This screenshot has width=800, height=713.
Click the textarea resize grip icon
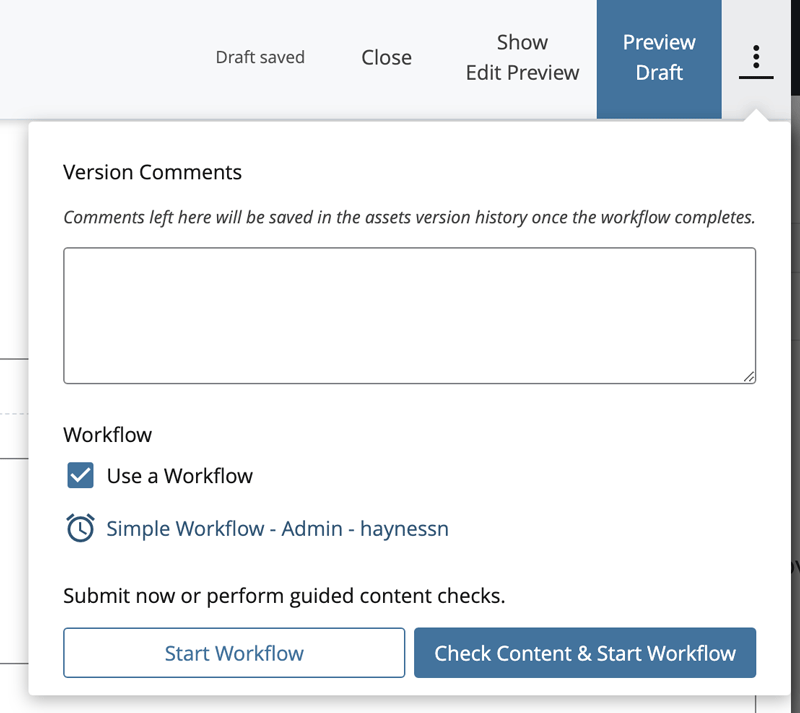click(x=749, y=376)
